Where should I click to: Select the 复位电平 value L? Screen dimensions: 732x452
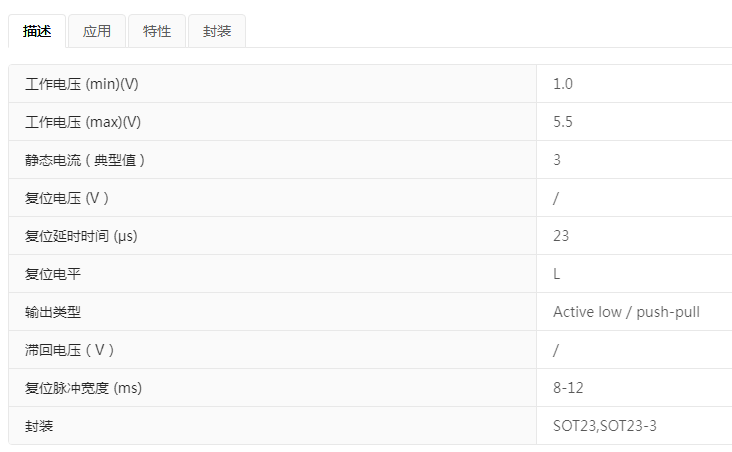[x=557, y=274]
